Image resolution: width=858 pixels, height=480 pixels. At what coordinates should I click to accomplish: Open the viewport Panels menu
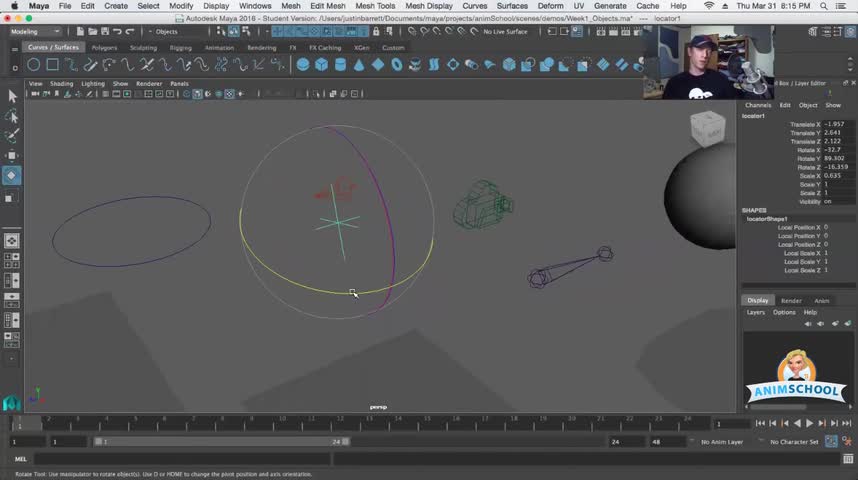(x=179, y=84)
